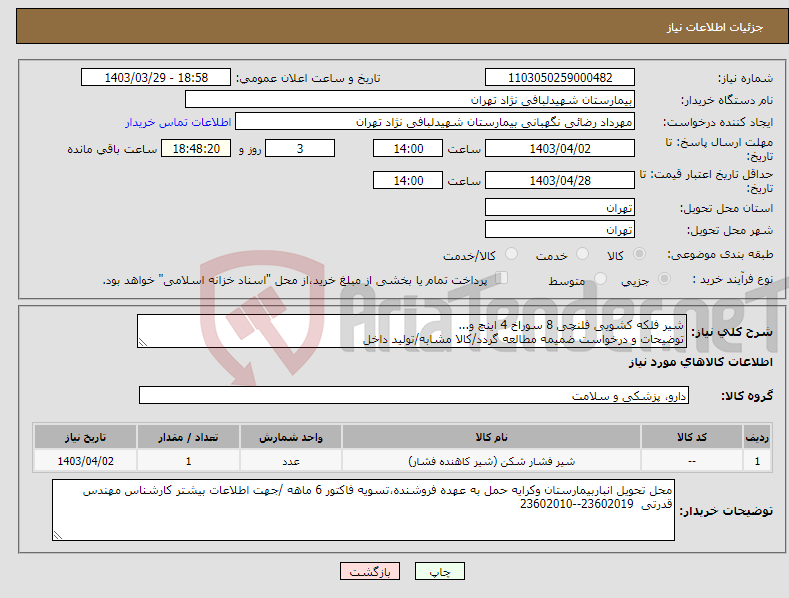
Task: Click the توضیحات خریدار label
Action: pos(726,511)
